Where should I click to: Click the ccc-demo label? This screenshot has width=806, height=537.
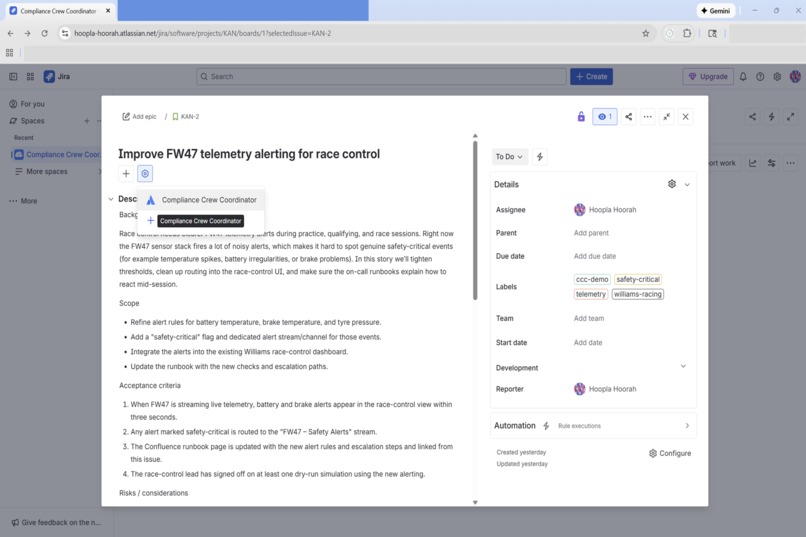click(592, 280)
